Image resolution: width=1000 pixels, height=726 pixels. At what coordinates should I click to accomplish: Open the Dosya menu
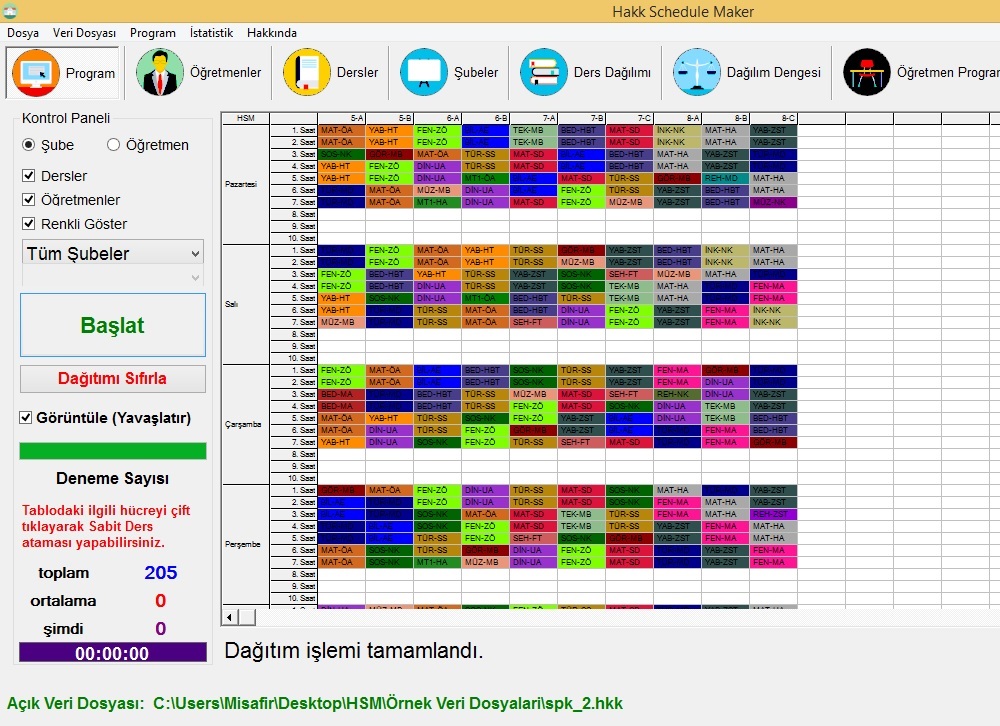pyautogui.click(x=23, y=33)
